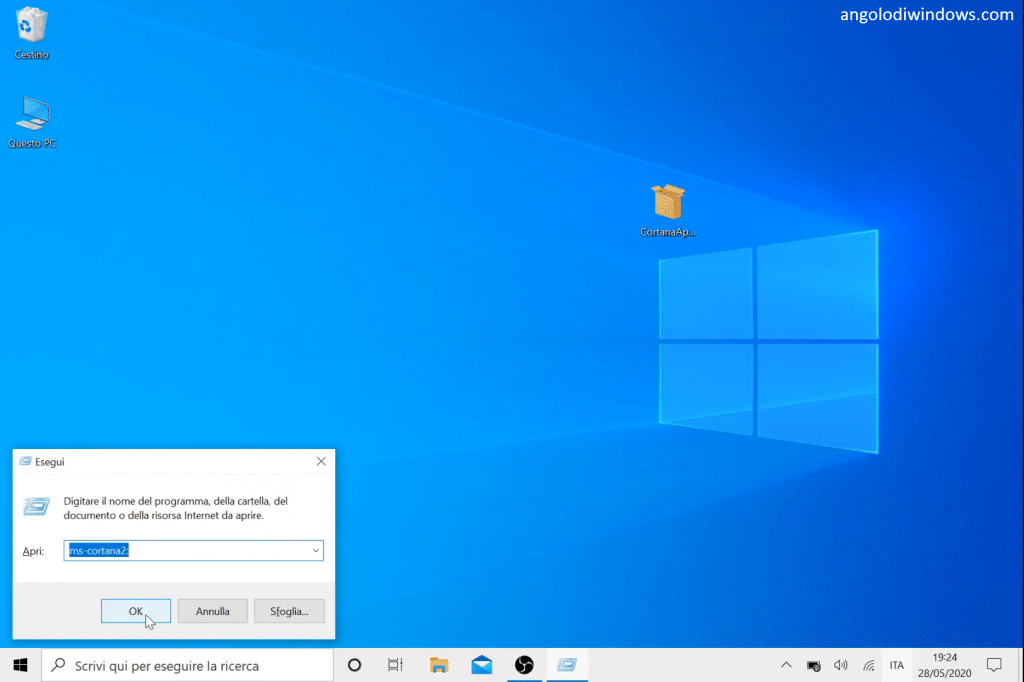
Task: Open Task View from the taskbar
Action: click(395, 665)
